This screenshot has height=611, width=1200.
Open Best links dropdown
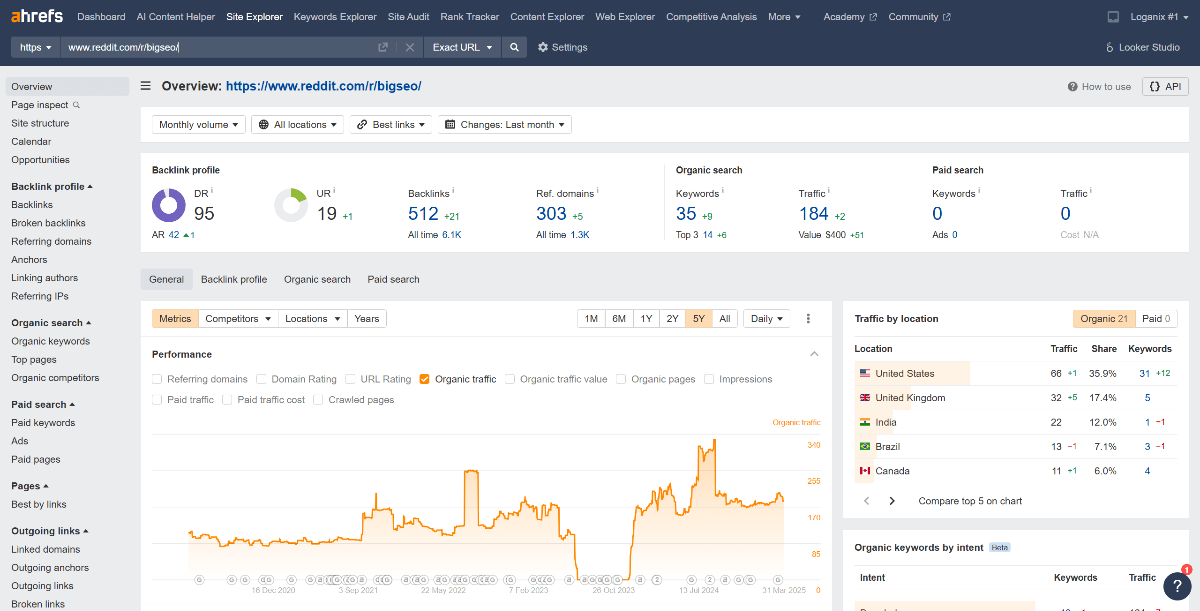[392, 125]
